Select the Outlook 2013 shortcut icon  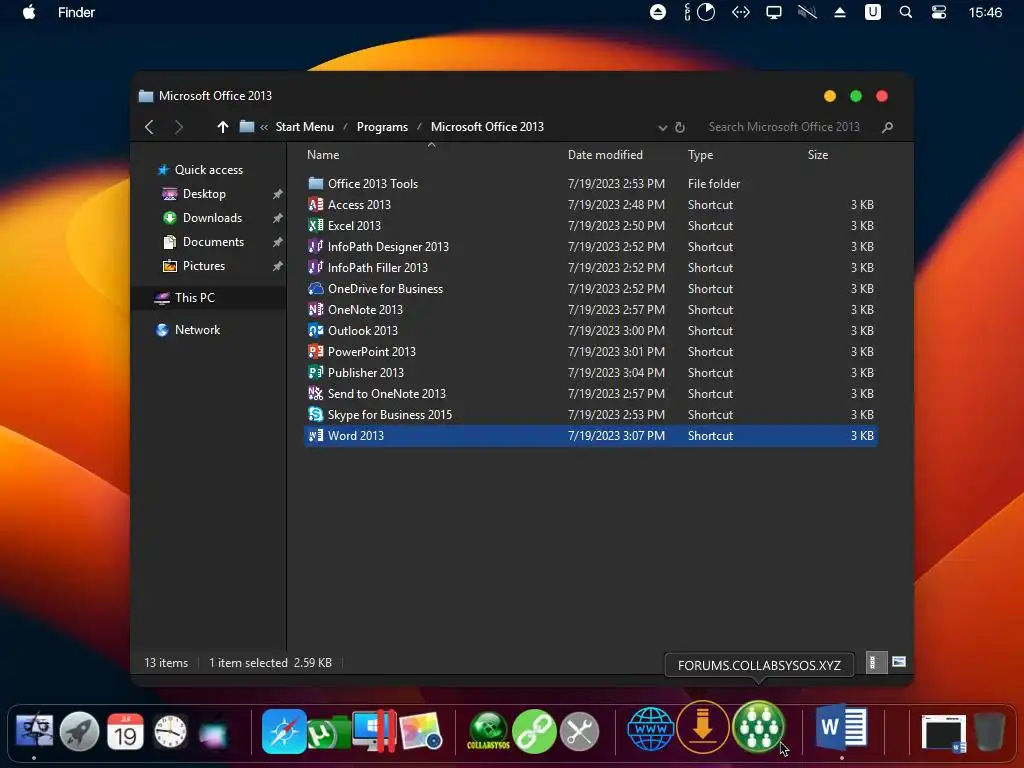(315, 330)
